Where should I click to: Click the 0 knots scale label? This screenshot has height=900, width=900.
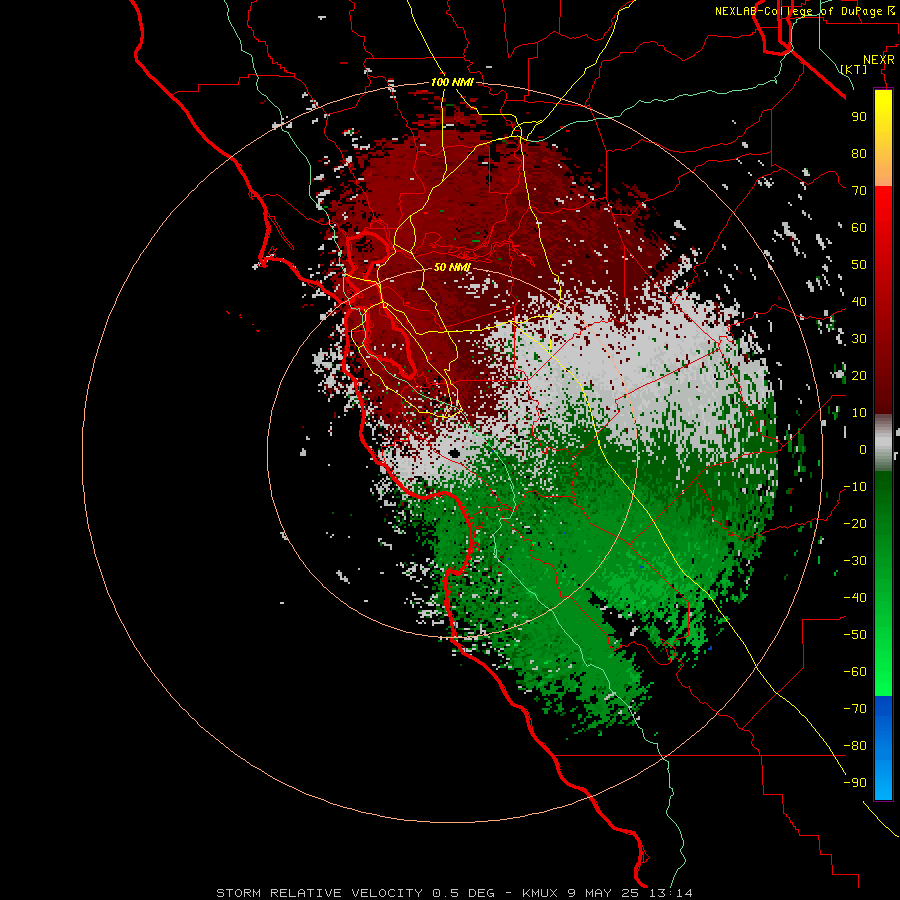[x=863, y=449]
